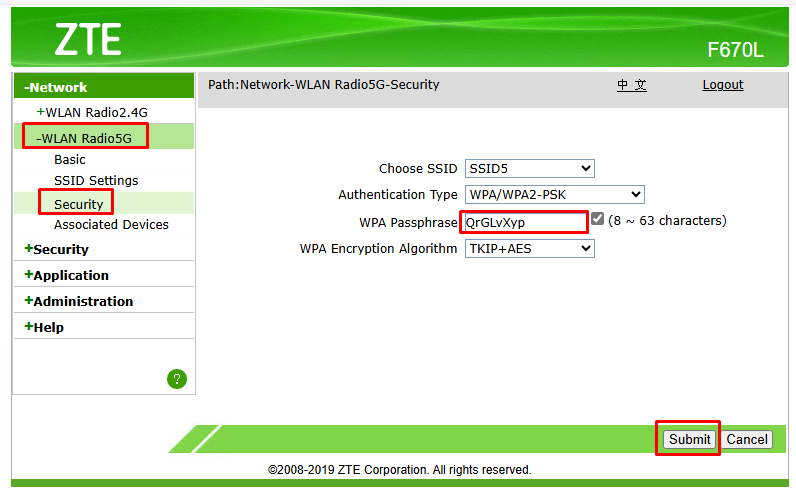Expand the top-level Security section

pyautogui.click(x=56, y=249)
